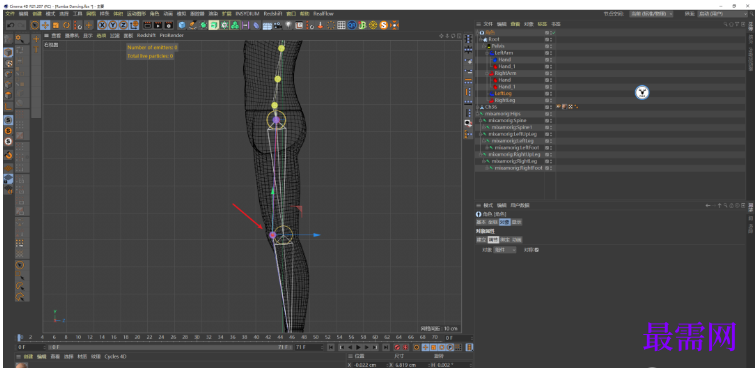Viewport: 755px width, 368px height.
Task: Click the orange S plugin icon
Action: coord(384,25)
